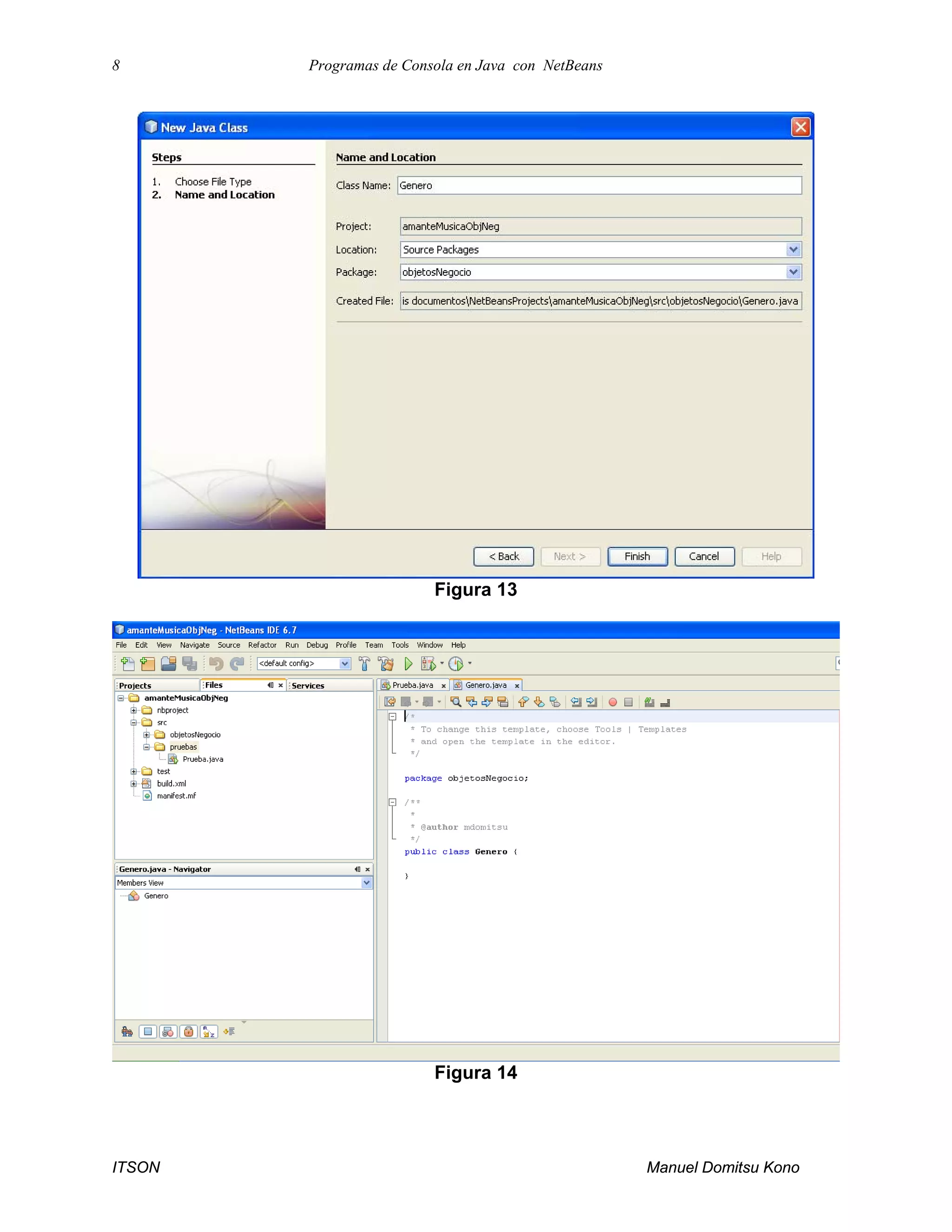The height and width of the screenshot is (1232, 952).
Task: Click the New File toolbar icon
Action: pyautogui.click(x=127, y=664)
